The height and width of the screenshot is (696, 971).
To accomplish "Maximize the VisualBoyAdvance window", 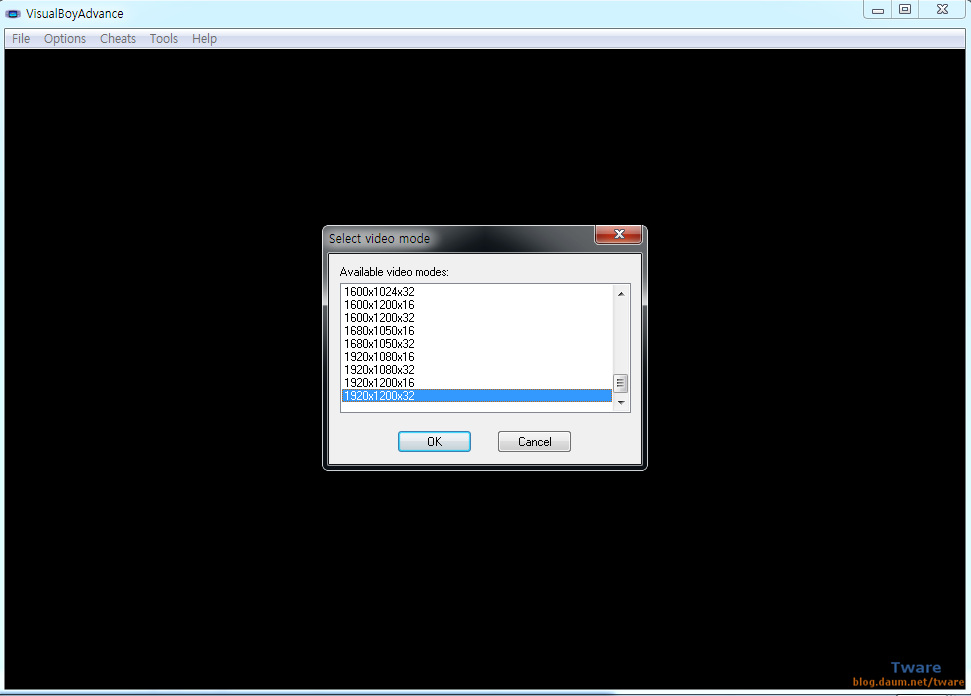I will click(905, 9).
